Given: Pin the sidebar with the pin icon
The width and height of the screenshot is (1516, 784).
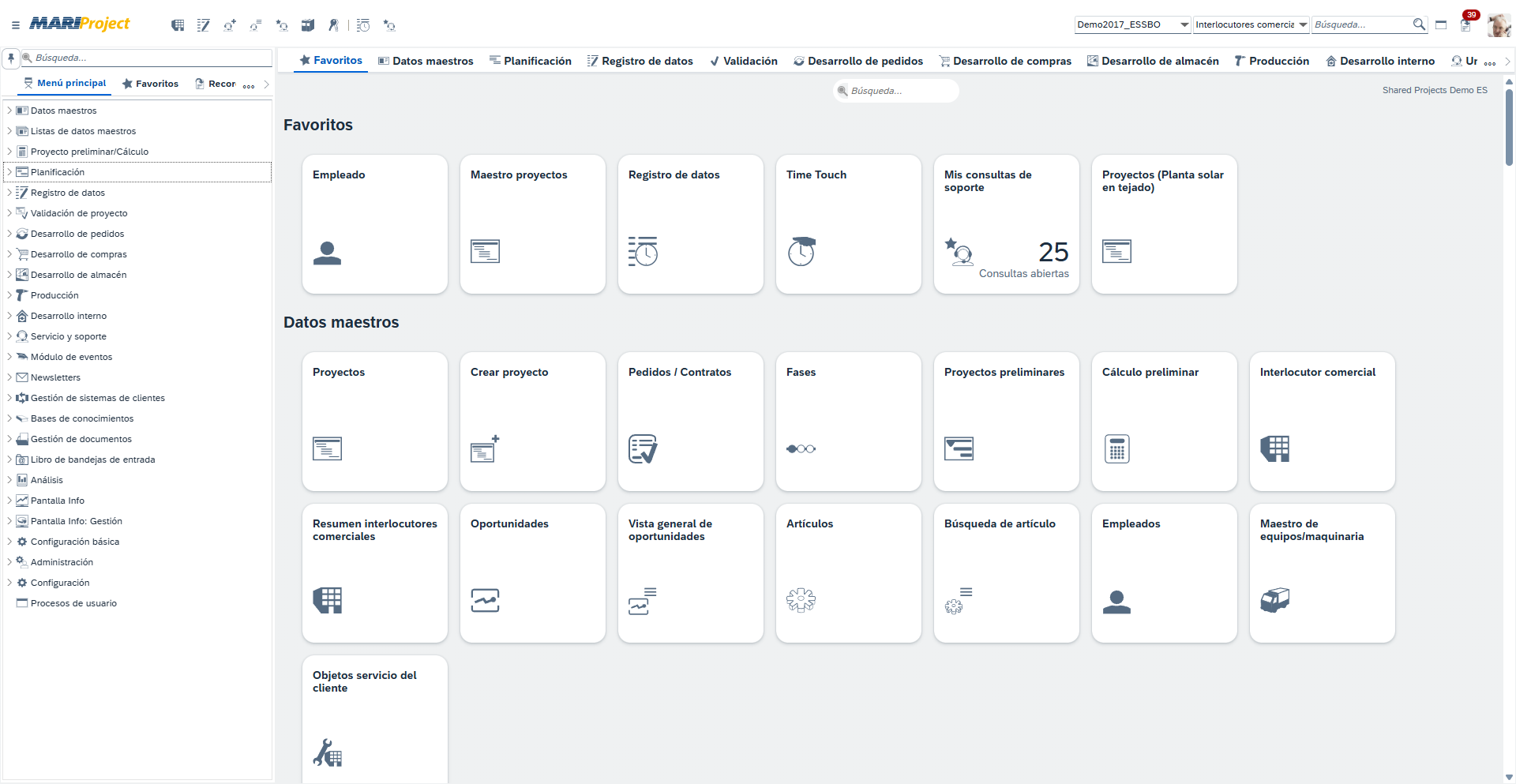Looking at the screenshot, I should (x=10, y=57).
